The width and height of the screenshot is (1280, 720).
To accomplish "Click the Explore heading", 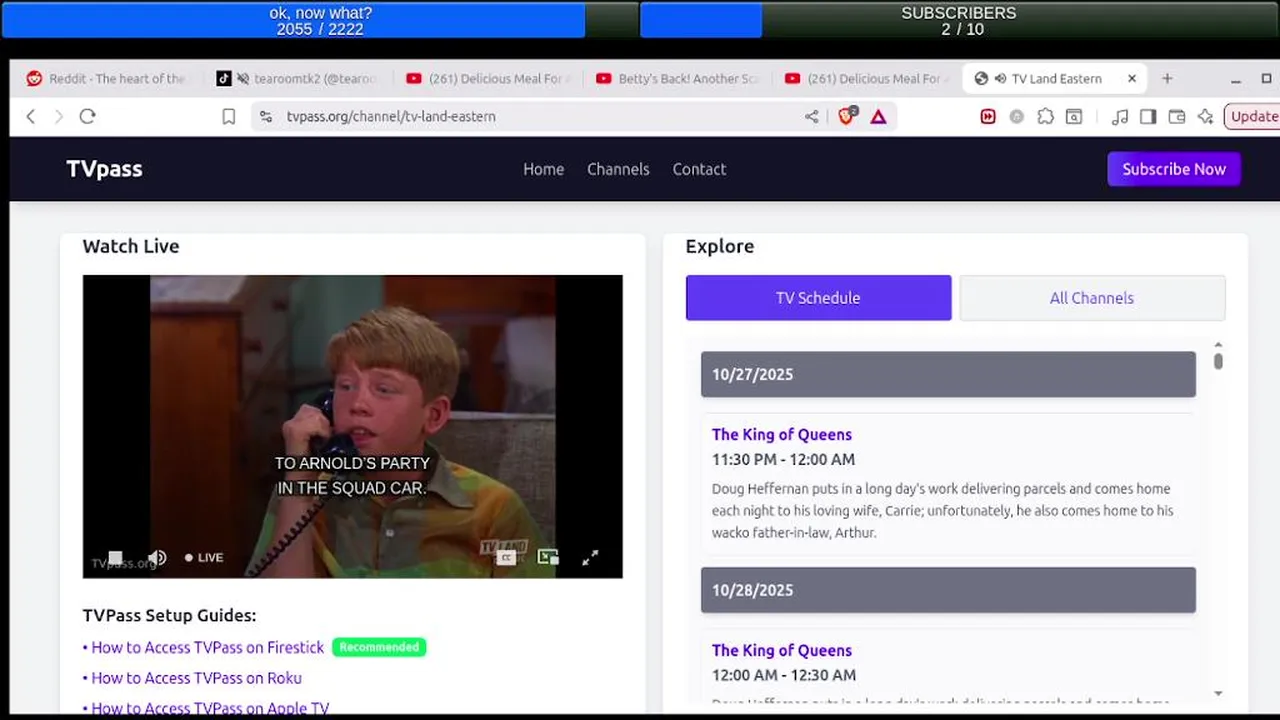I will (720, 246).
